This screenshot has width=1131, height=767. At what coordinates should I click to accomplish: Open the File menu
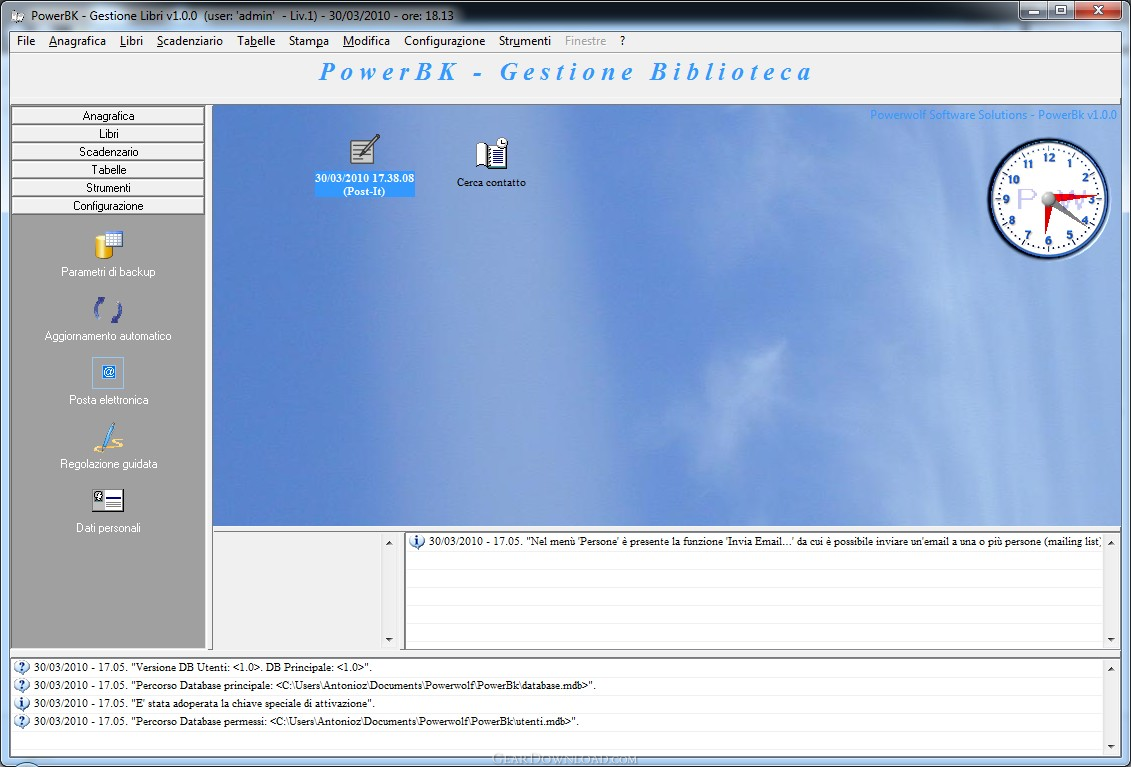click(x=26, y=41)
